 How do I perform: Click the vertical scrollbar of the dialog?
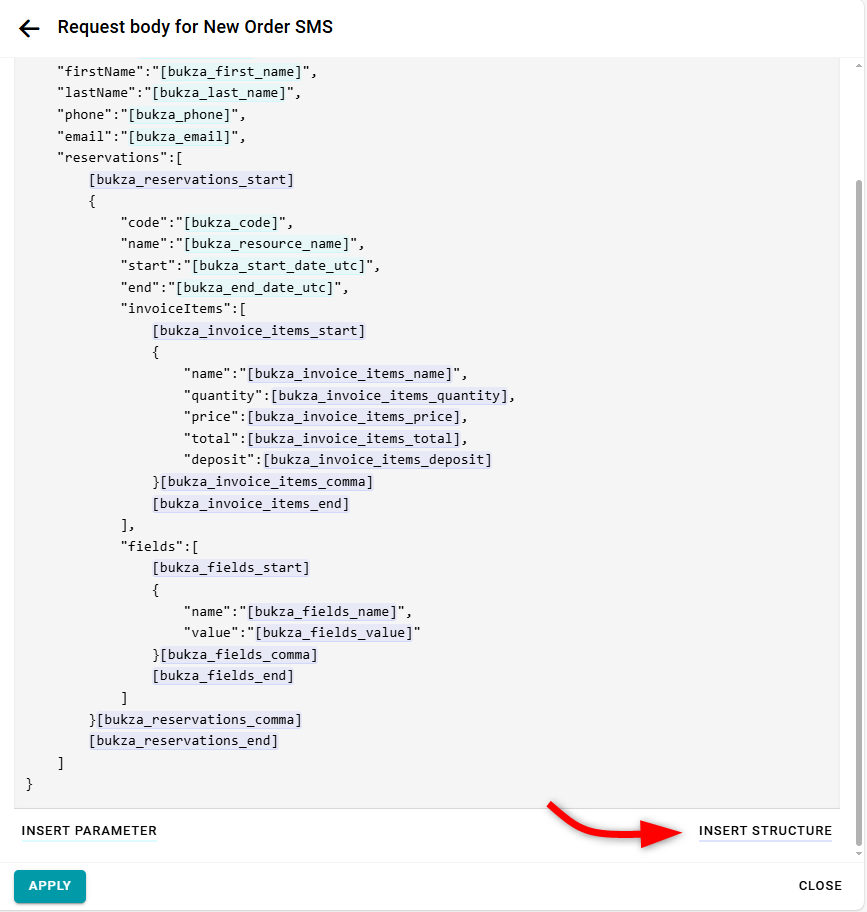point(856,500)
